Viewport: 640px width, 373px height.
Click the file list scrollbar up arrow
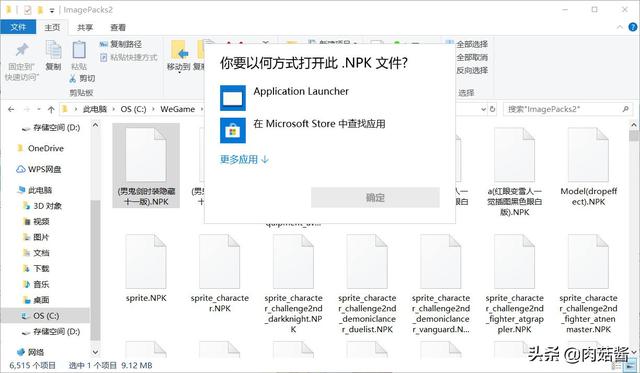coord(633,125)
